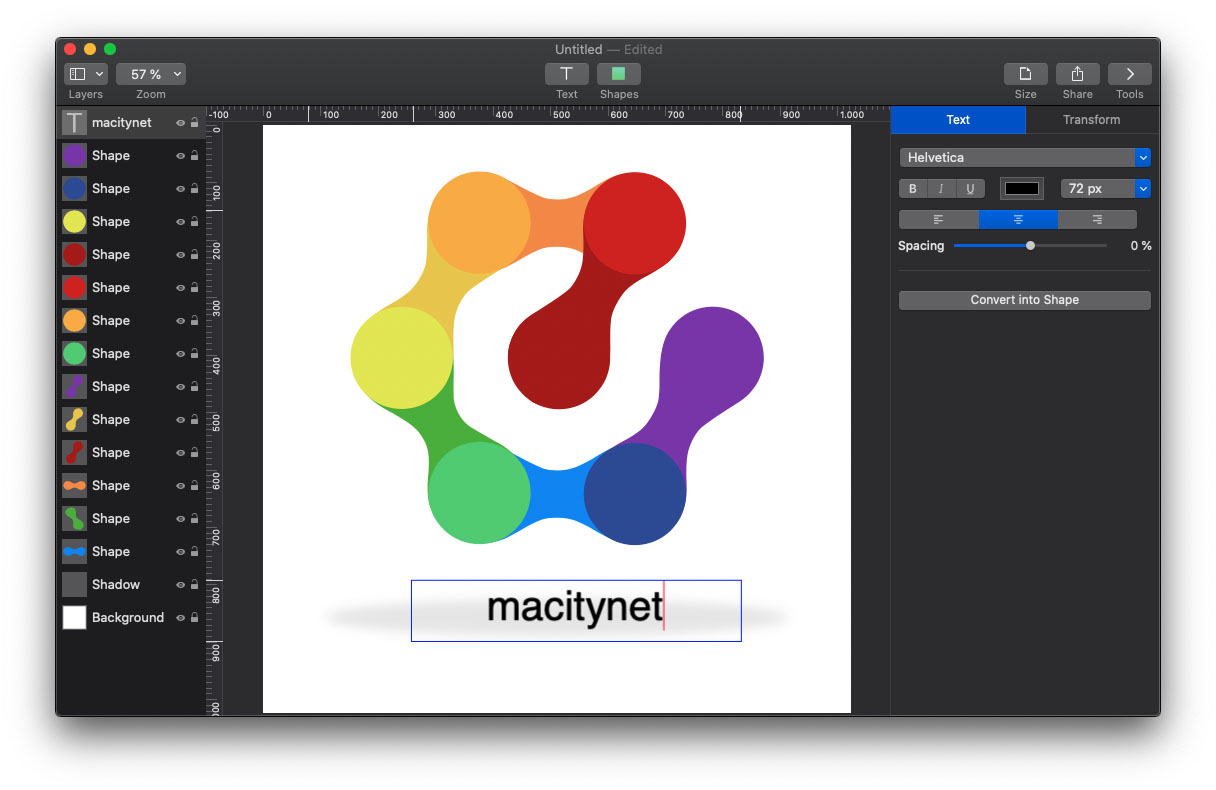Hide the yellow connector Shape layer
Viewport: 1216px width, 790px height.
point(181,420)
